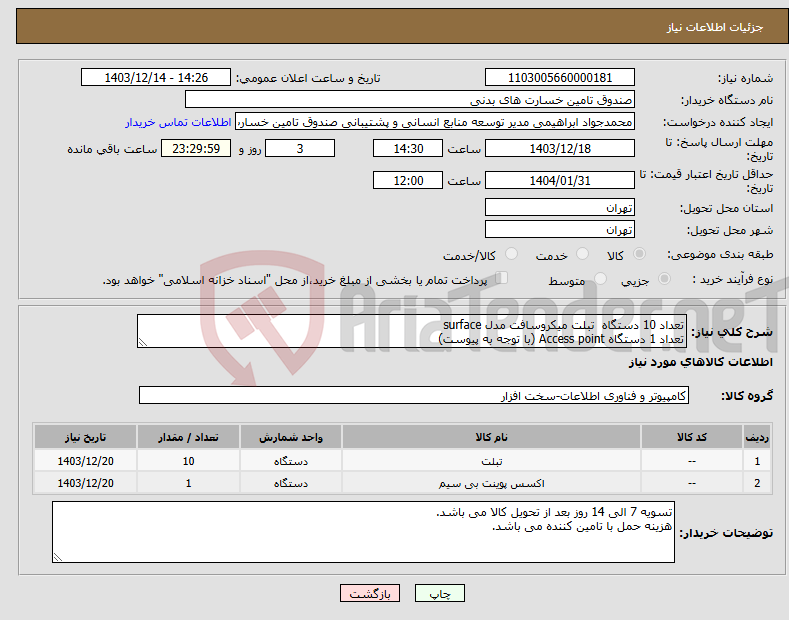This screenshot has height=620, width=789.
Task: Click the need number field 1103005660000181
Action: coord(560,78)
